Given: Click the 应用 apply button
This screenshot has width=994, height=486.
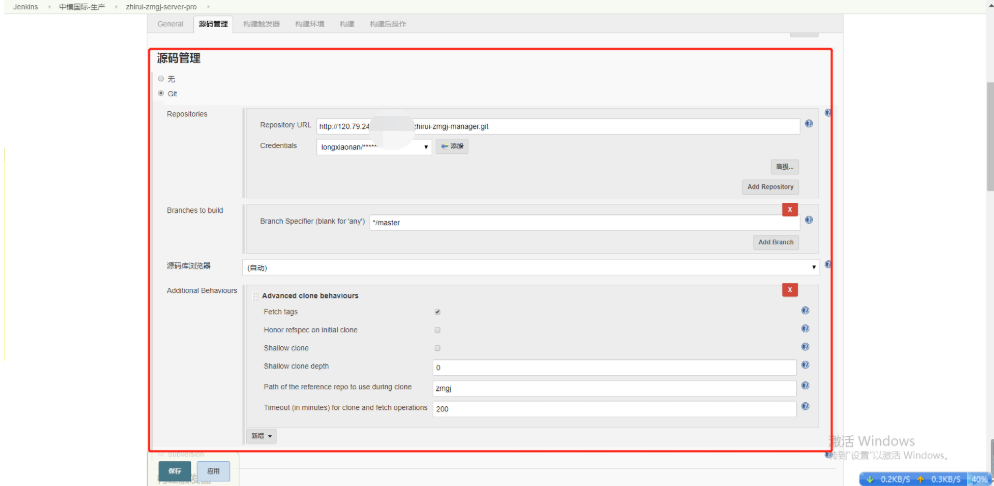Looking at the screenshot, I should [x=214, y=471].
